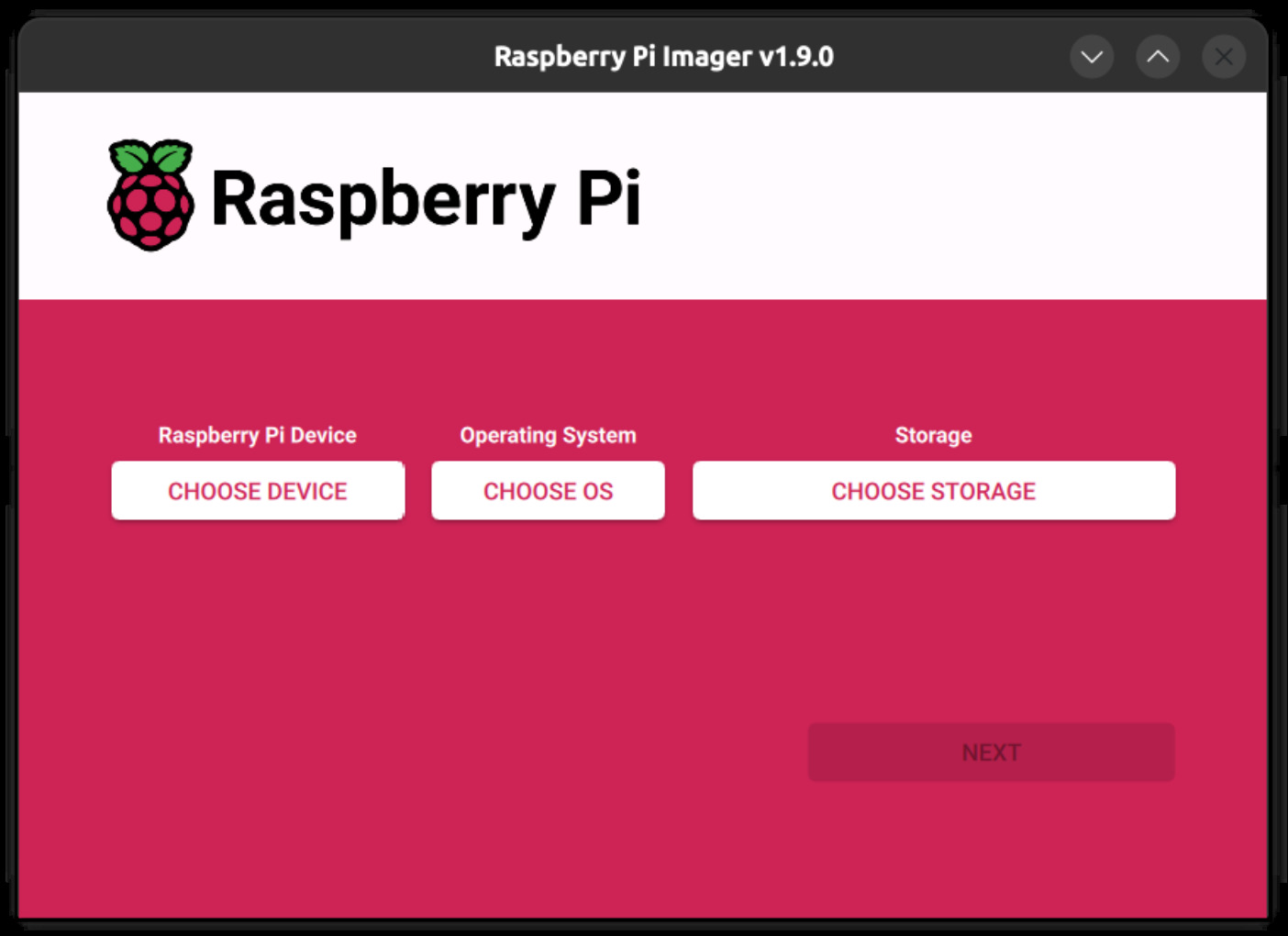The height and width of the screenshot is (936, 1288).
Task: Click the 'Storage' label above its button
Action: coord(933,435)
